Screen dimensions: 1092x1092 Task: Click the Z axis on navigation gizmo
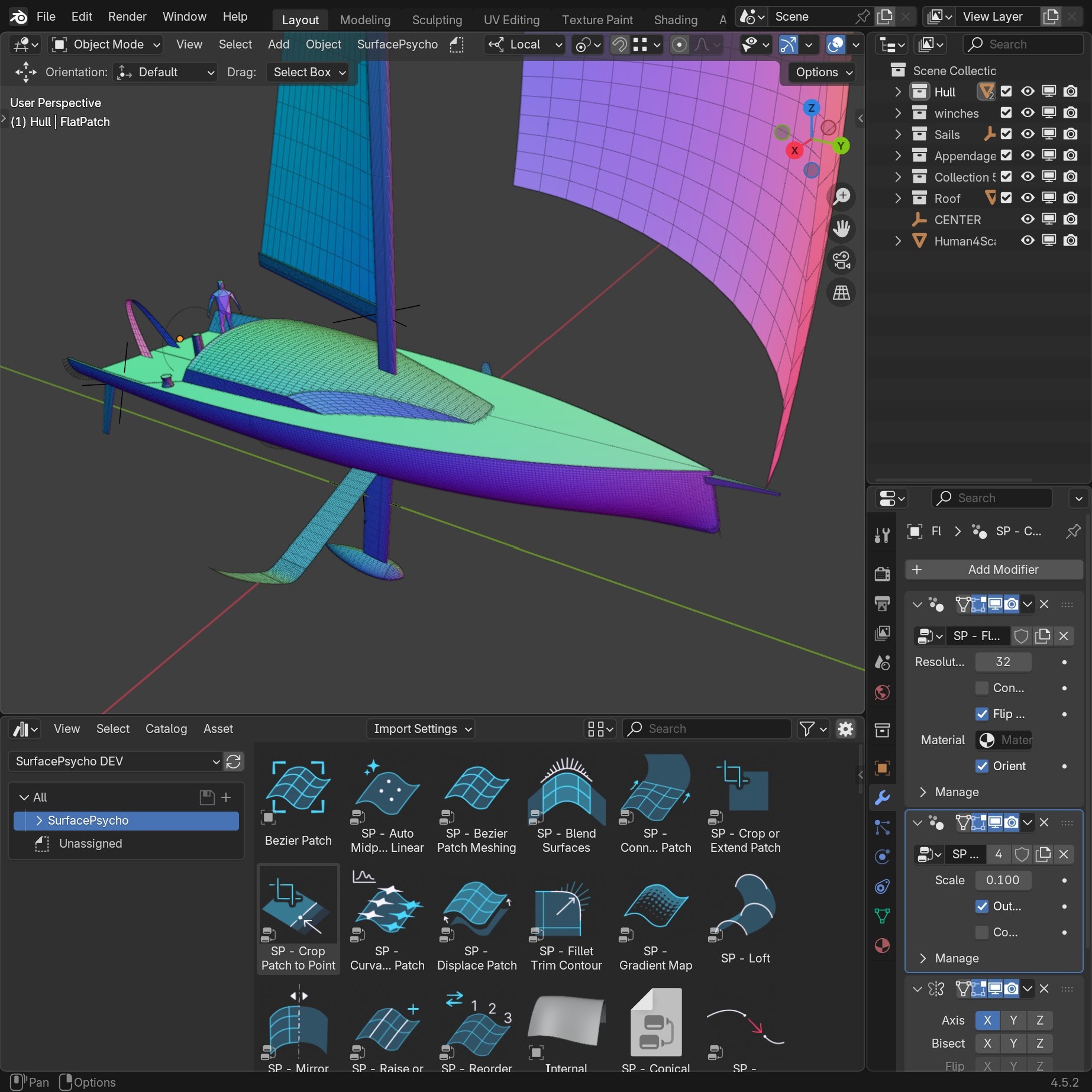click(x=811, y=108)
